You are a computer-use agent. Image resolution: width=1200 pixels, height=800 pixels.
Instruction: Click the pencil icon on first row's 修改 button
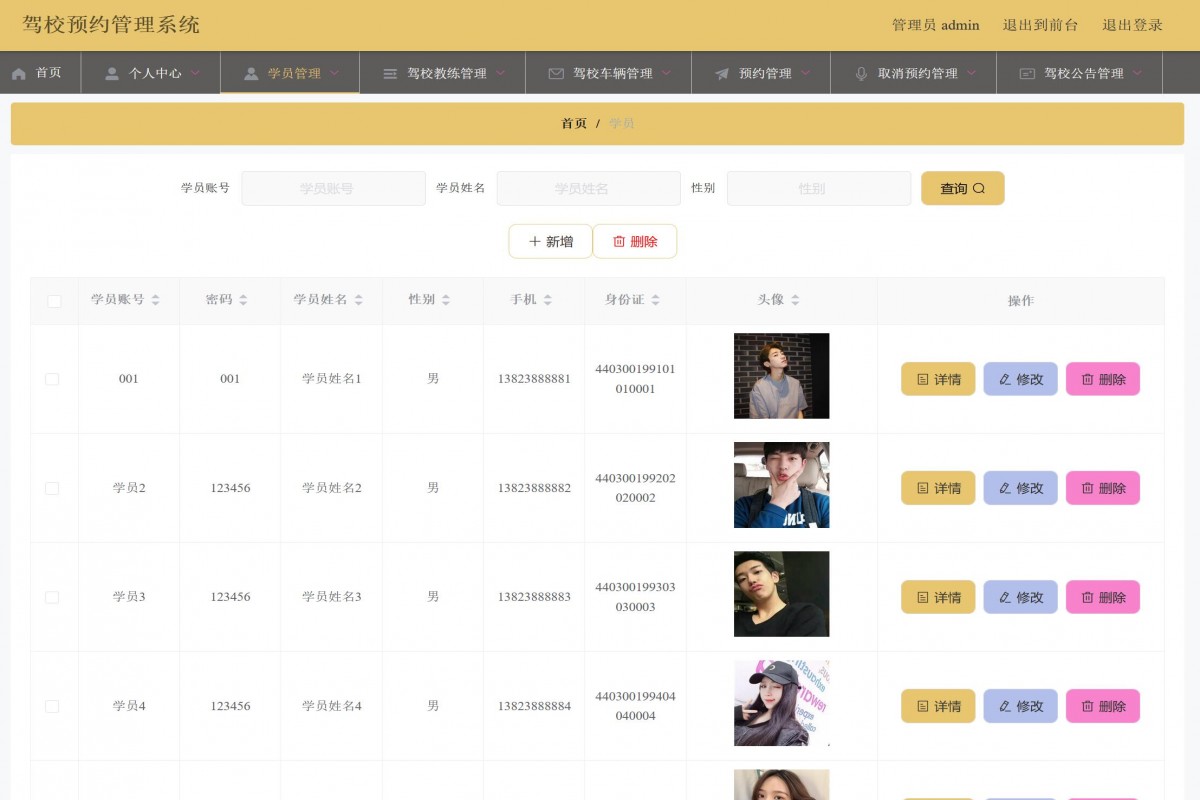coord(1003,379)
